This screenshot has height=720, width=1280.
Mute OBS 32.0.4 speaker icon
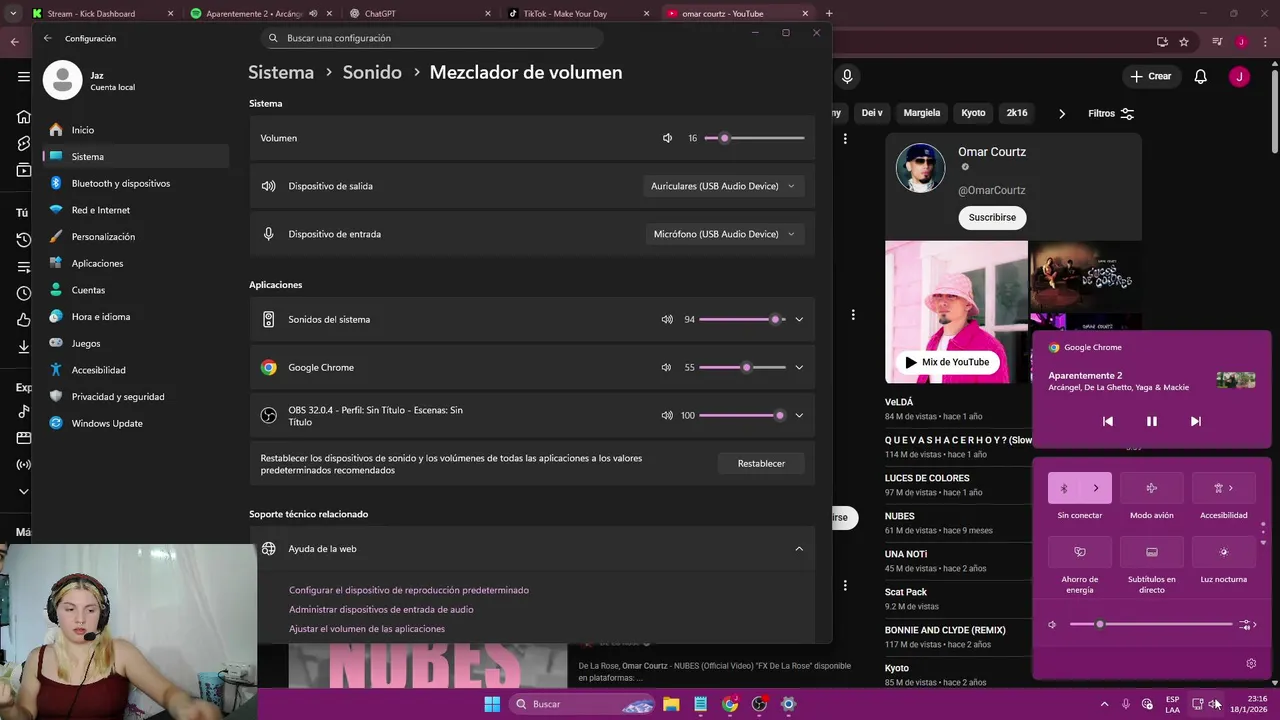(x=667, y=415)
